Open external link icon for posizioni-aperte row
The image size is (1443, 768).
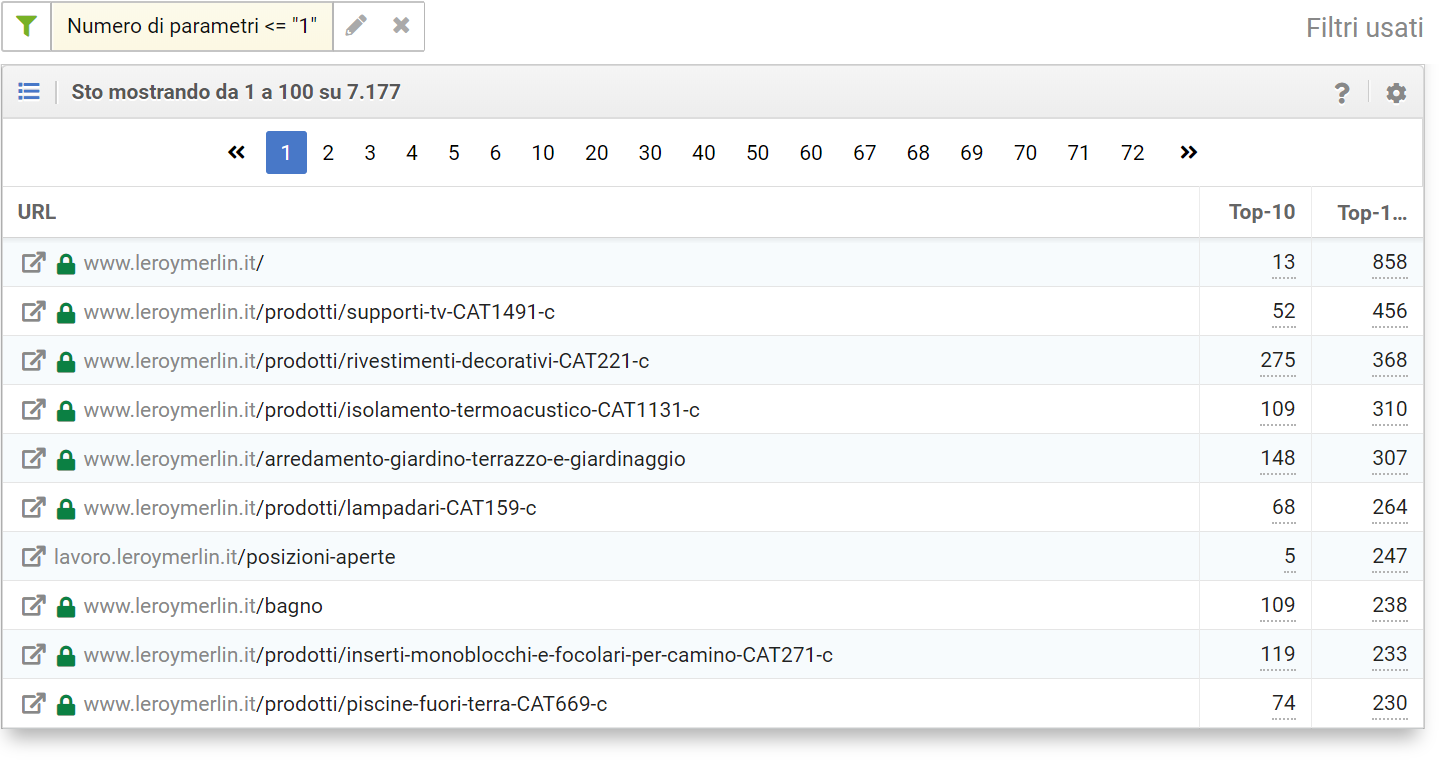[34, 556]
